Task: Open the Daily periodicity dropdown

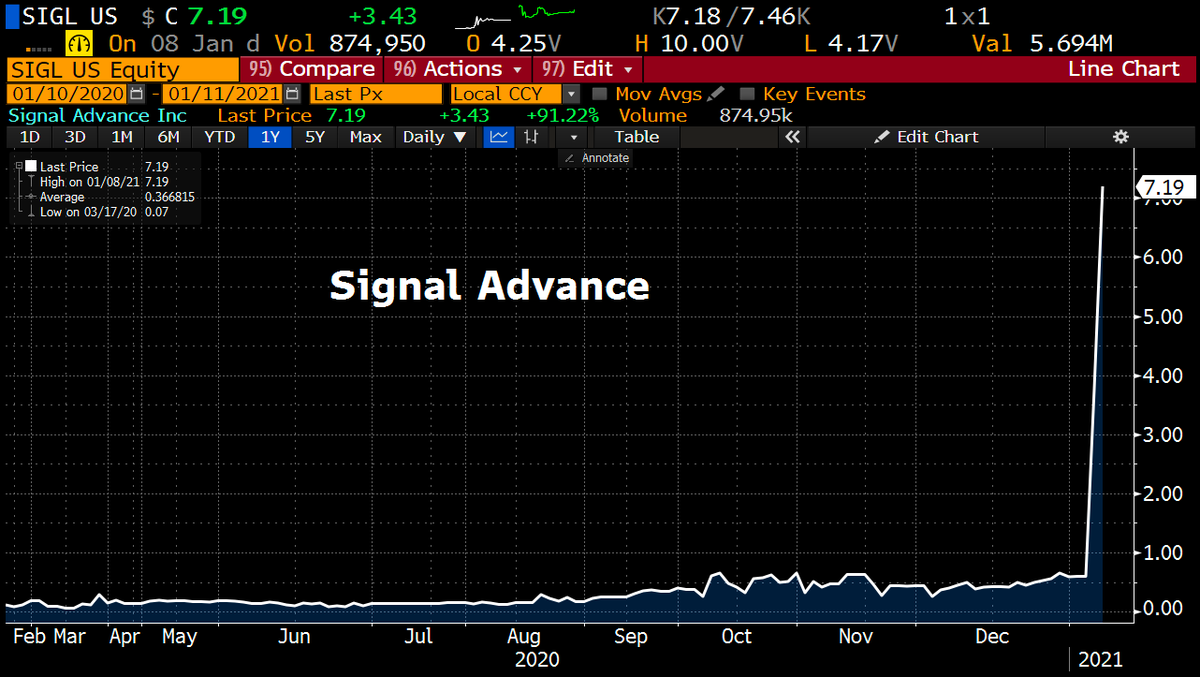Action: click(435, 137)
